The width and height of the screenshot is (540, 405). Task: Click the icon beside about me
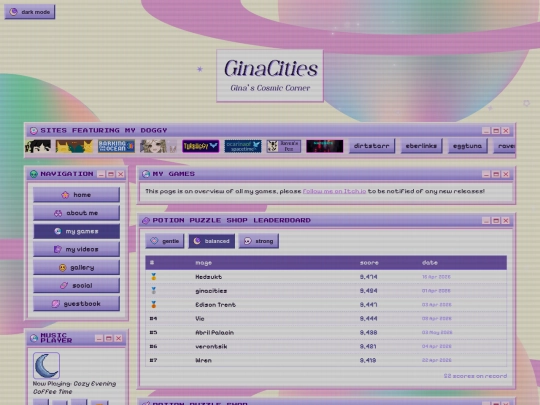(58, 213)
